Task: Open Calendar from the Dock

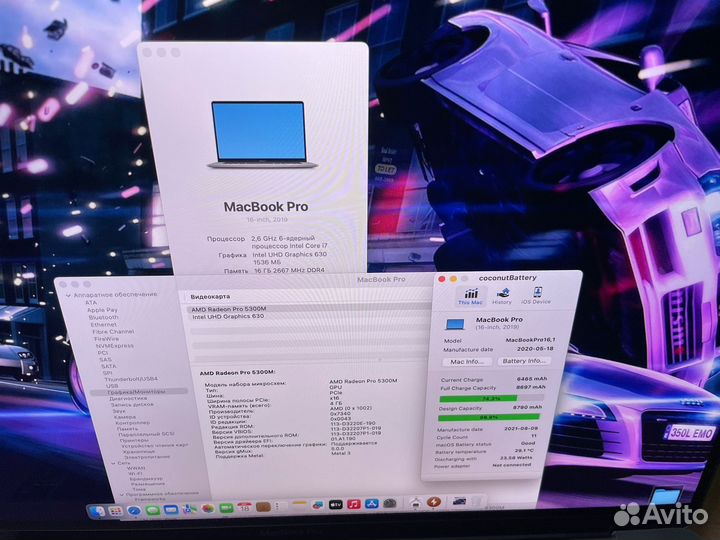Action: [244, 507]
